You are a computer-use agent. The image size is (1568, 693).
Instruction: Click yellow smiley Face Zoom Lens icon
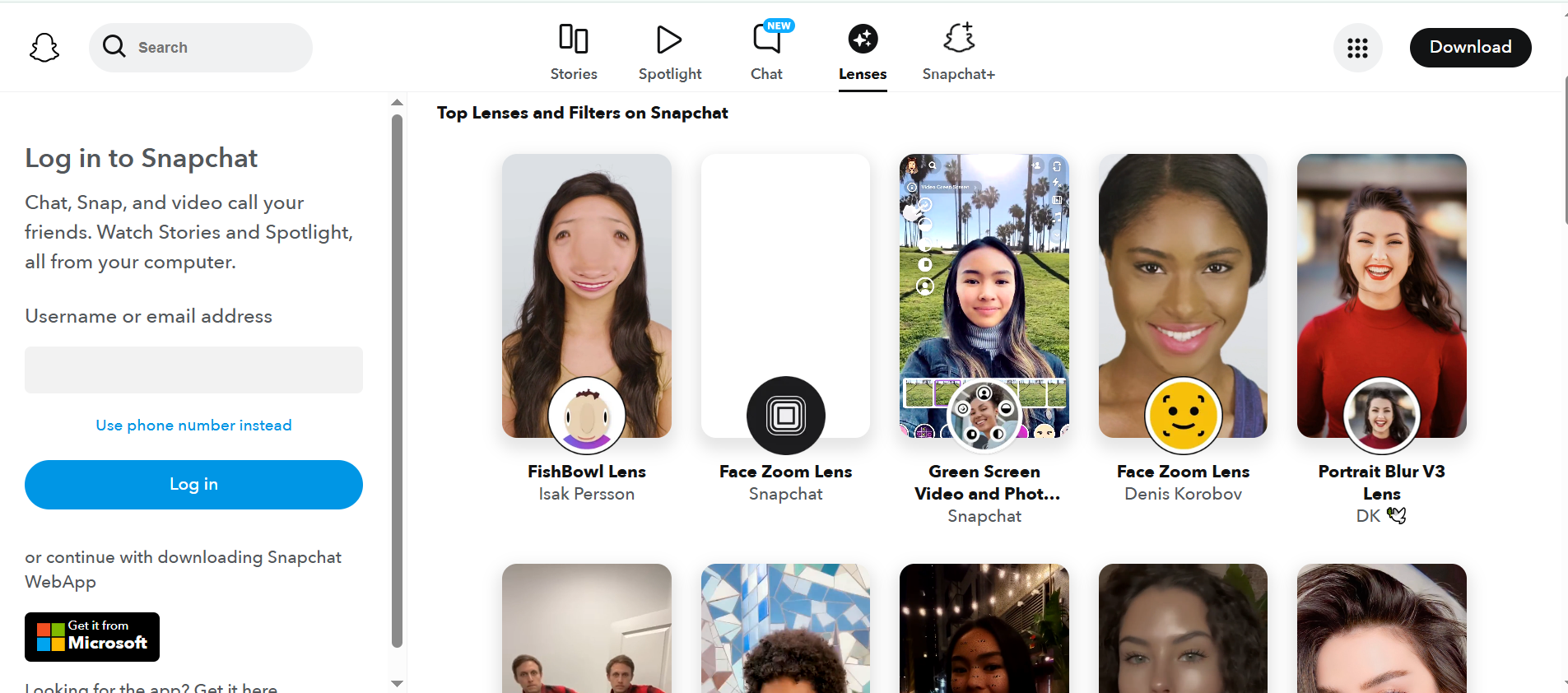[x=1183, y=416]
